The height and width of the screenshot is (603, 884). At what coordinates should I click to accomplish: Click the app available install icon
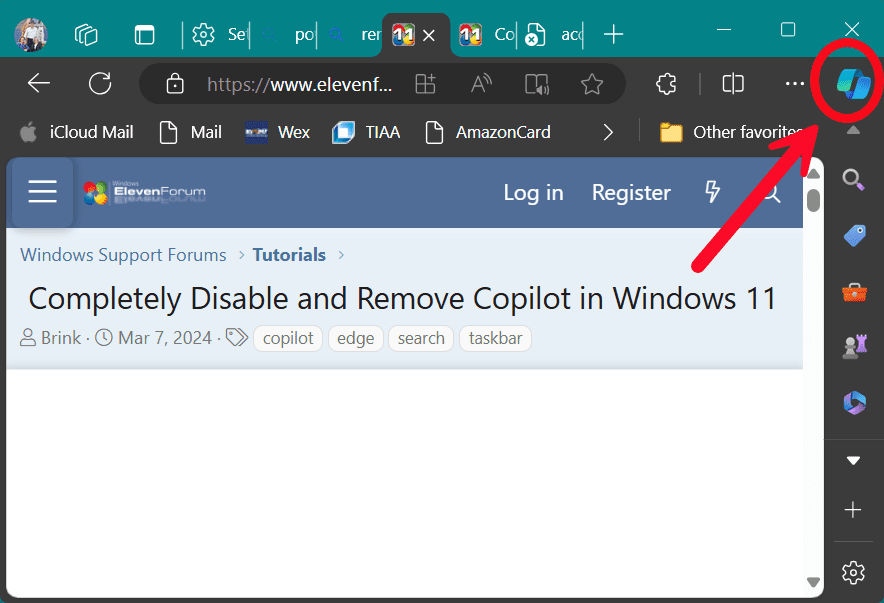425,84
